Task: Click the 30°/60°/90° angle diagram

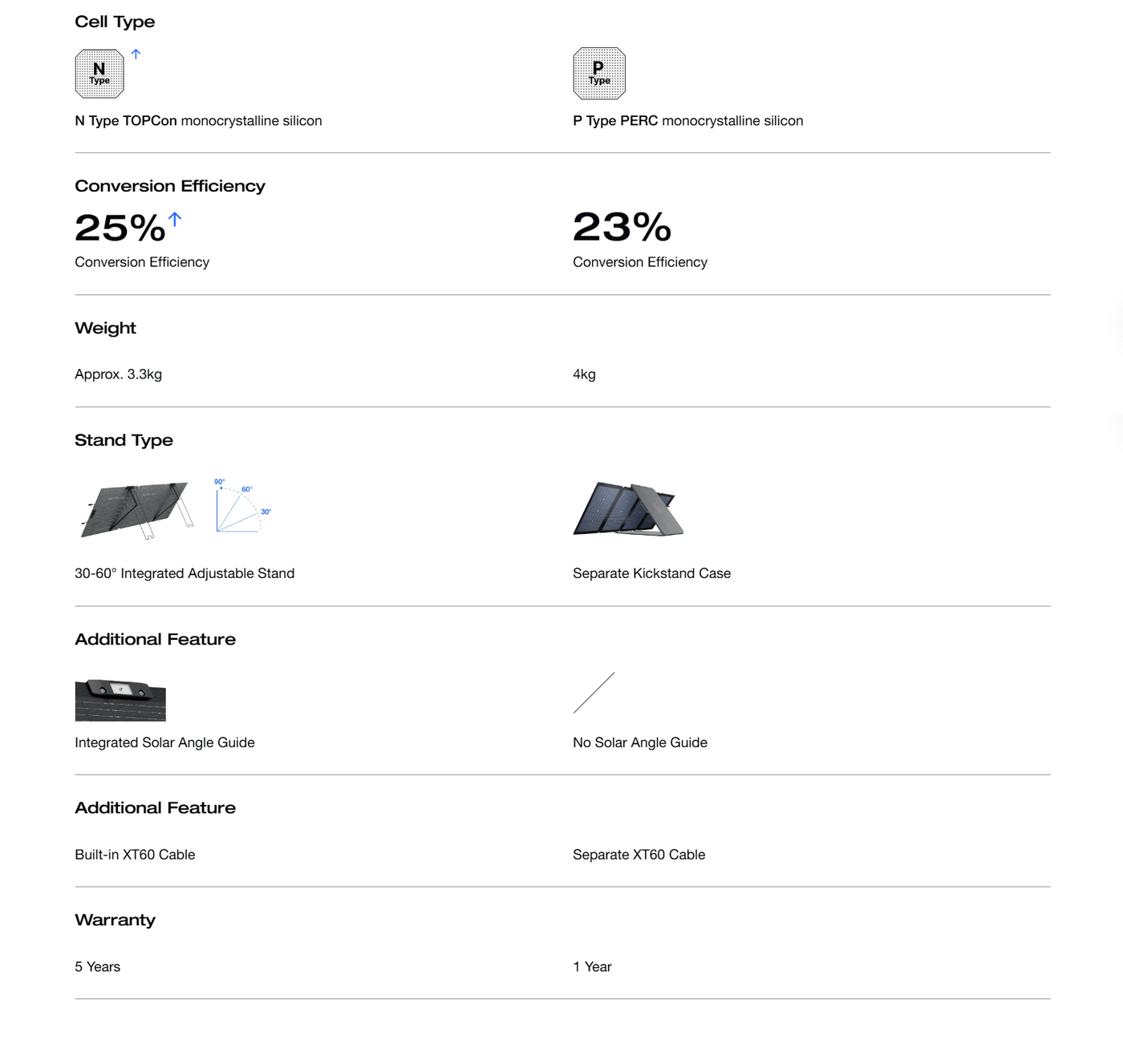Action: 241,508
